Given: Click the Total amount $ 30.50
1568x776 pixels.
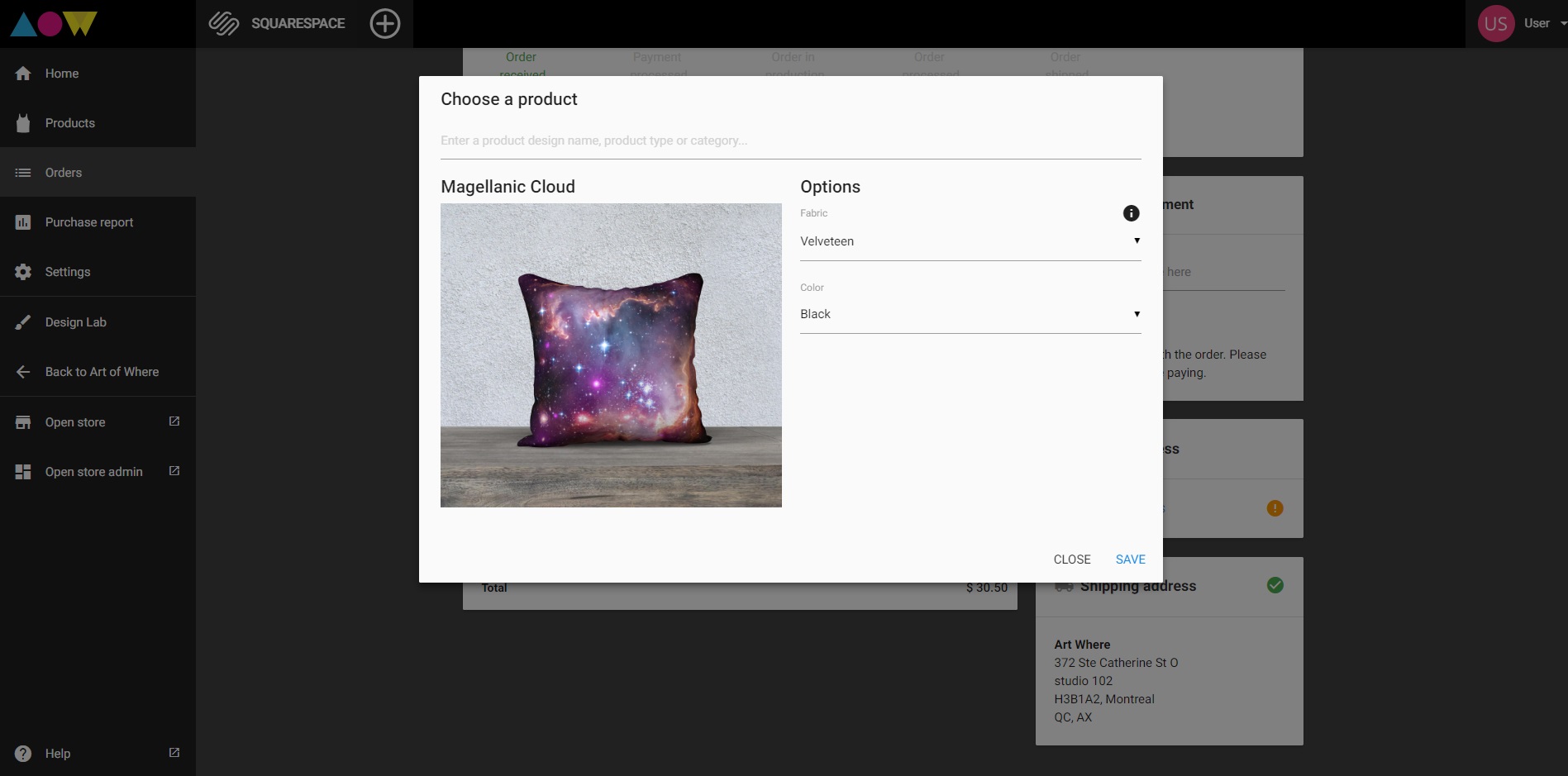Looking at the screenshot, I should tap(987, 588).
